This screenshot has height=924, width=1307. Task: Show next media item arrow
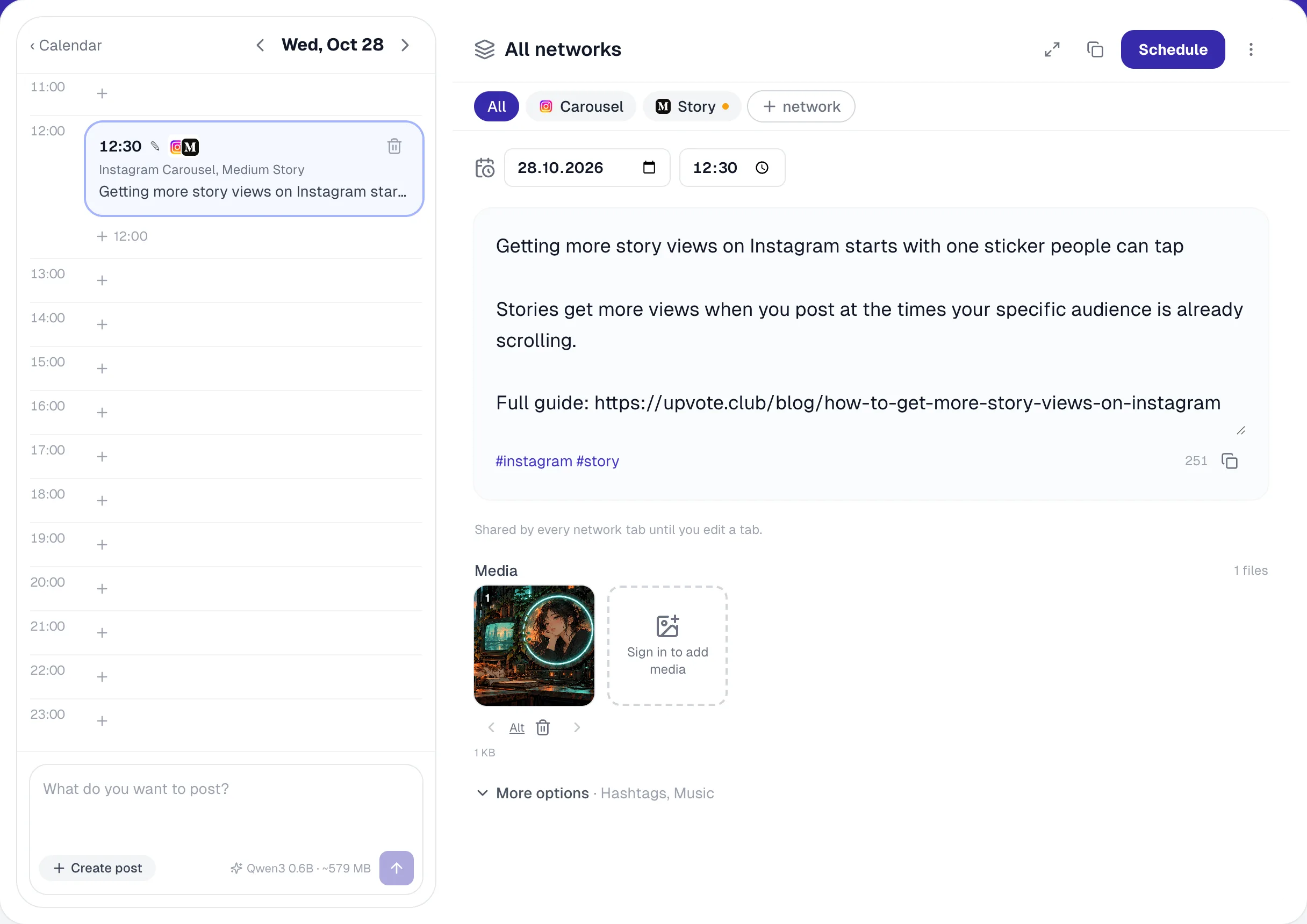click(x=577, y=727)
